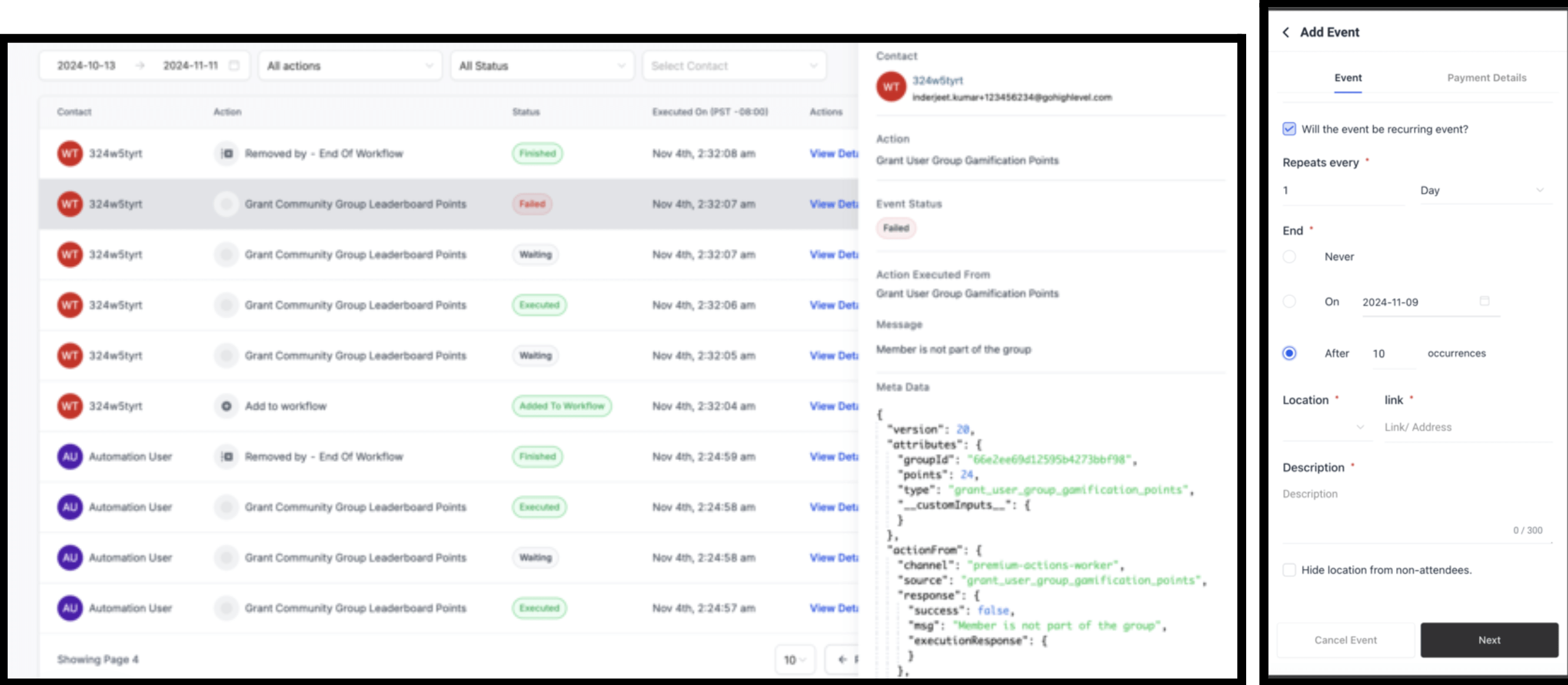Expand the All Status dropdown
Screen dimensions: 1568x685
pyautogui.click(x=542, y=65)
